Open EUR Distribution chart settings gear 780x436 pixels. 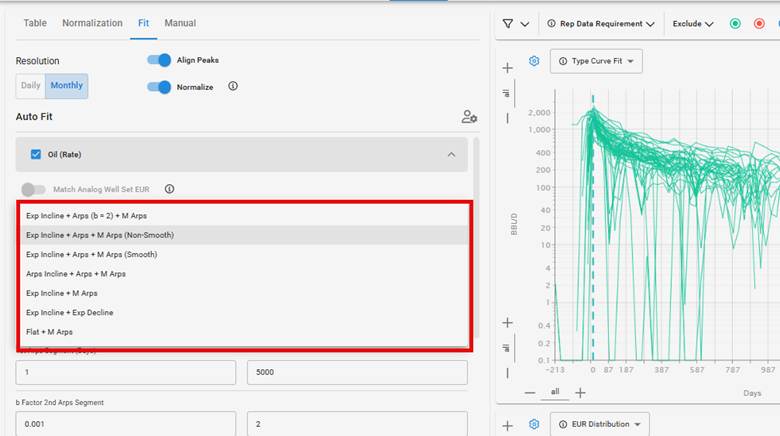[x=534, y=425]
